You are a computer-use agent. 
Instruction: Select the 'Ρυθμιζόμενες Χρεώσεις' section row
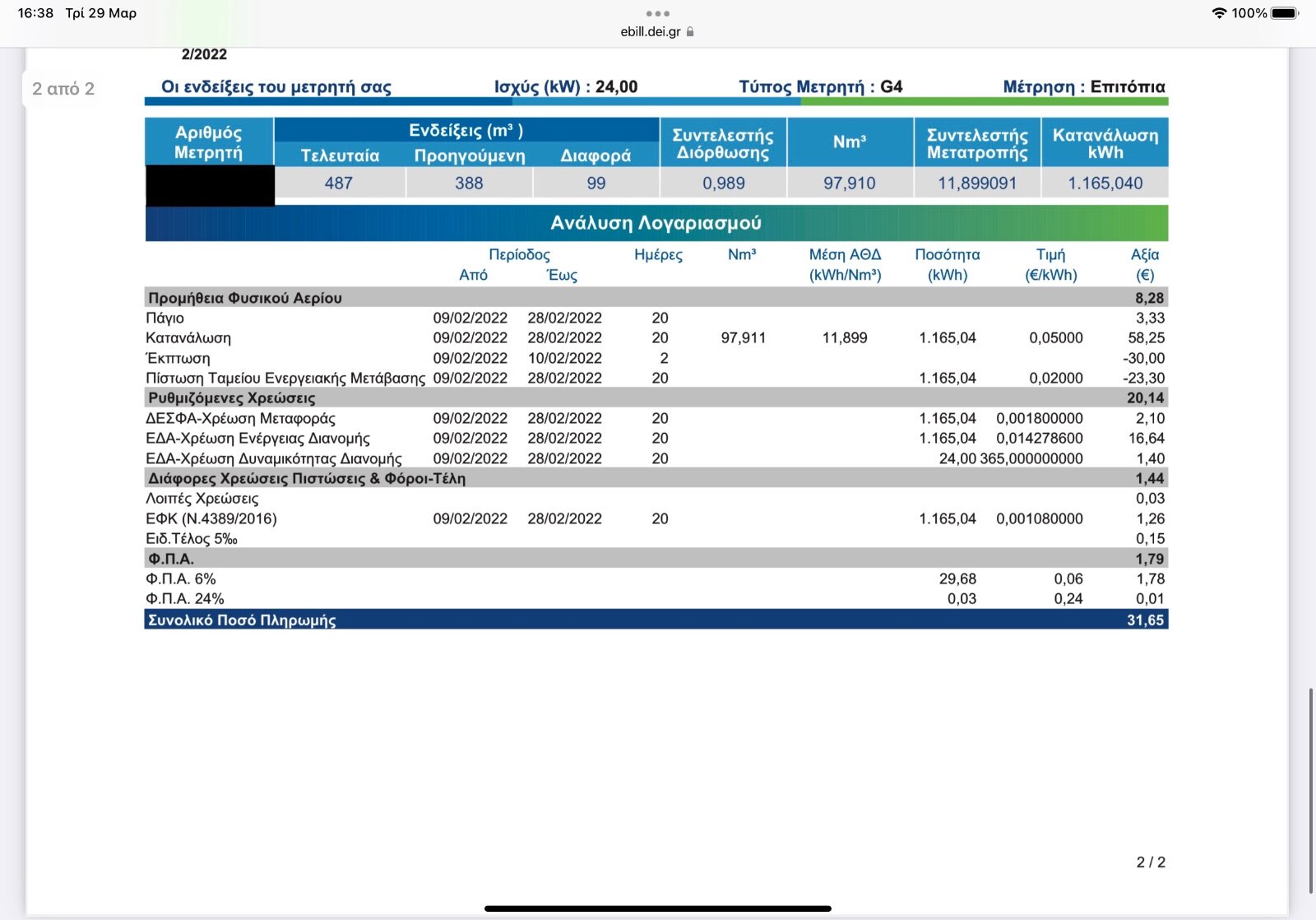point(656,398)
